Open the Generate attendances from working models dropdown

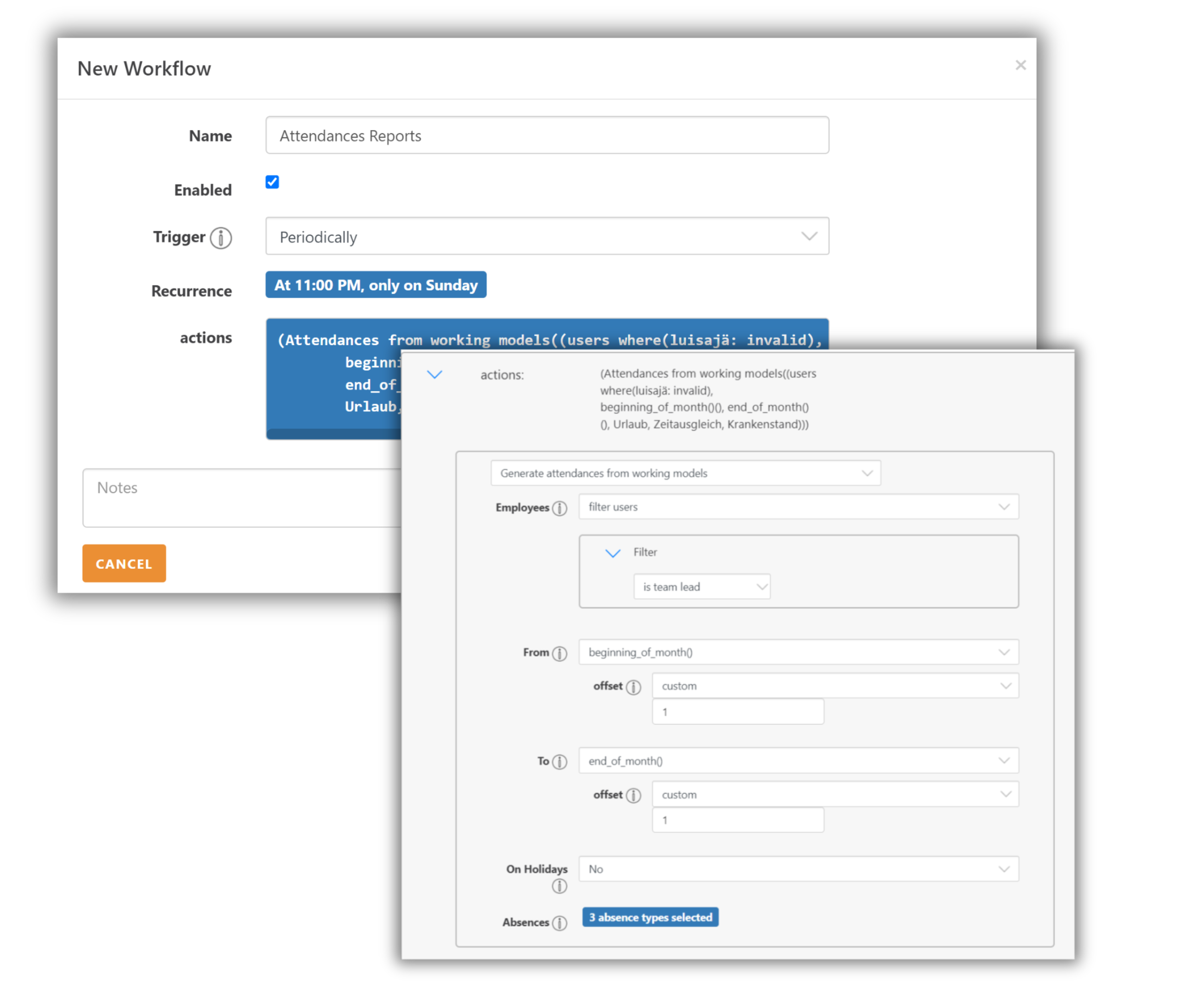[685, 473]
